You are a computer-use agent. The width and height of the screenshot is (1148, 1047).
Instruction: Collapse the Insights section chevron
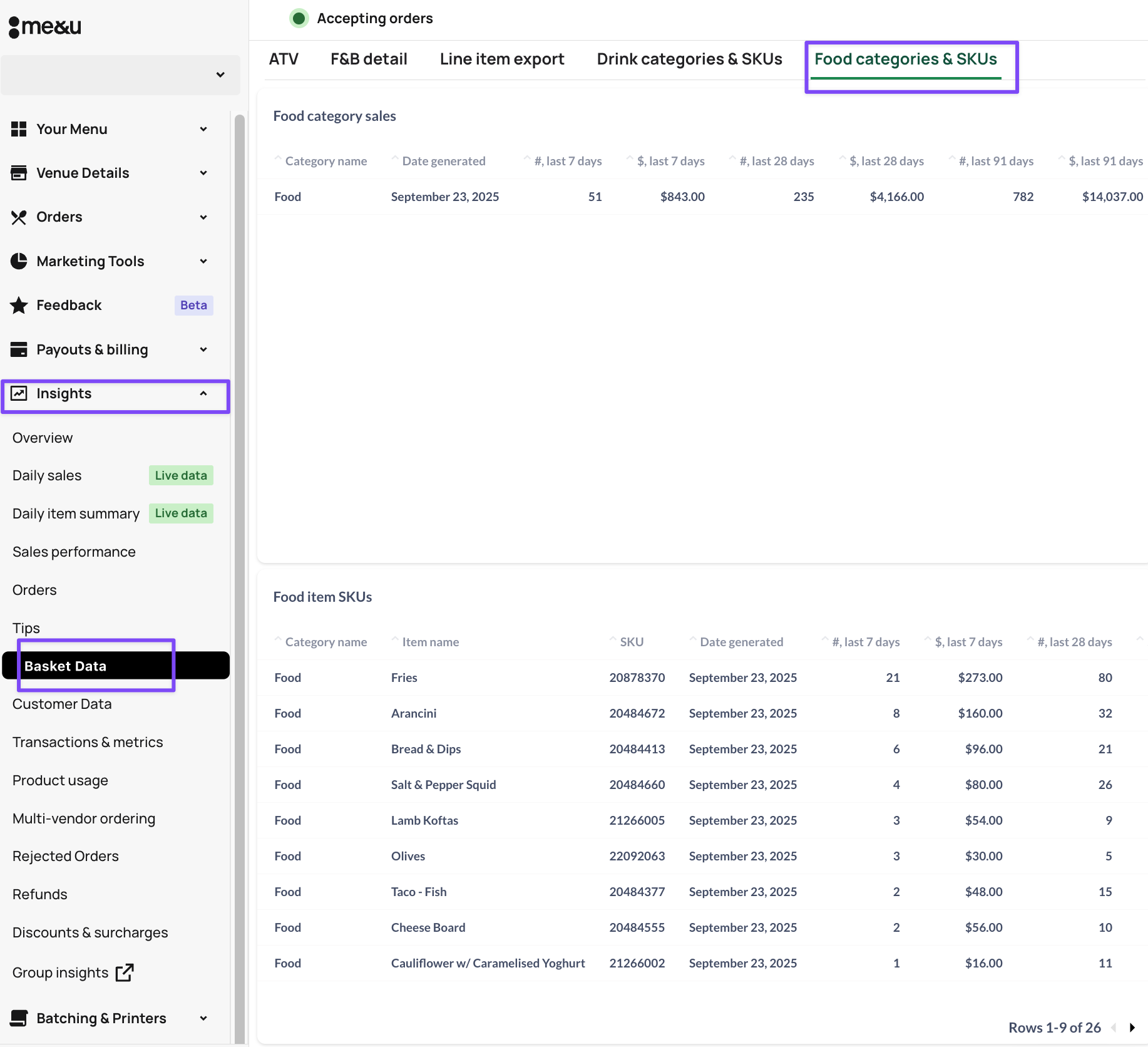click(203, 393)
